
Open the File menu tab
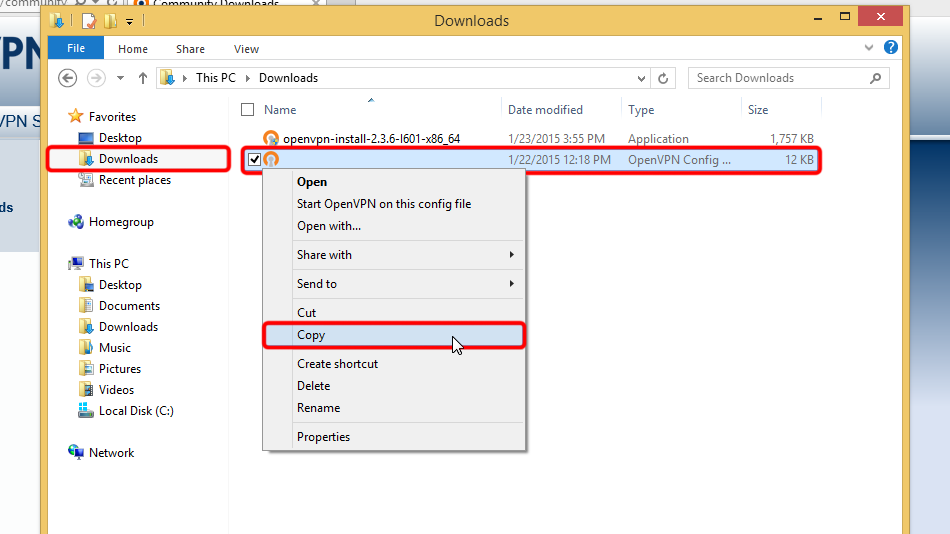(x=76, y=49)
